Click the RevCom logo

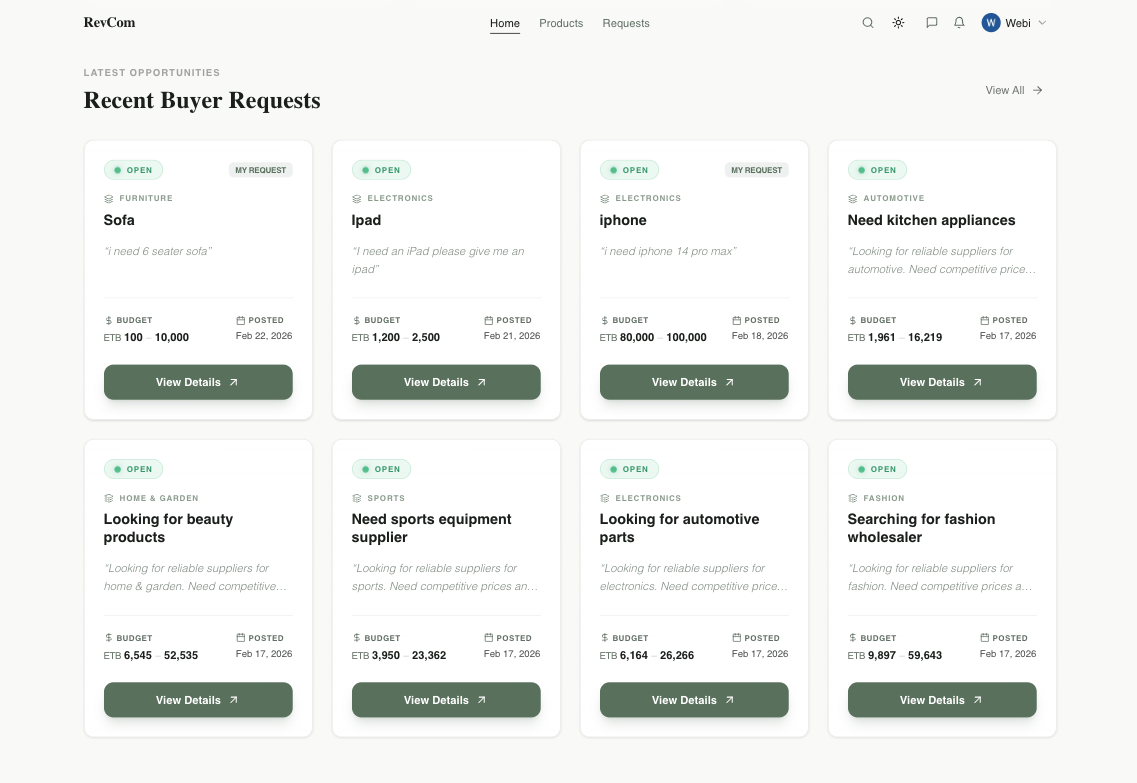click(x=109, y=23)
